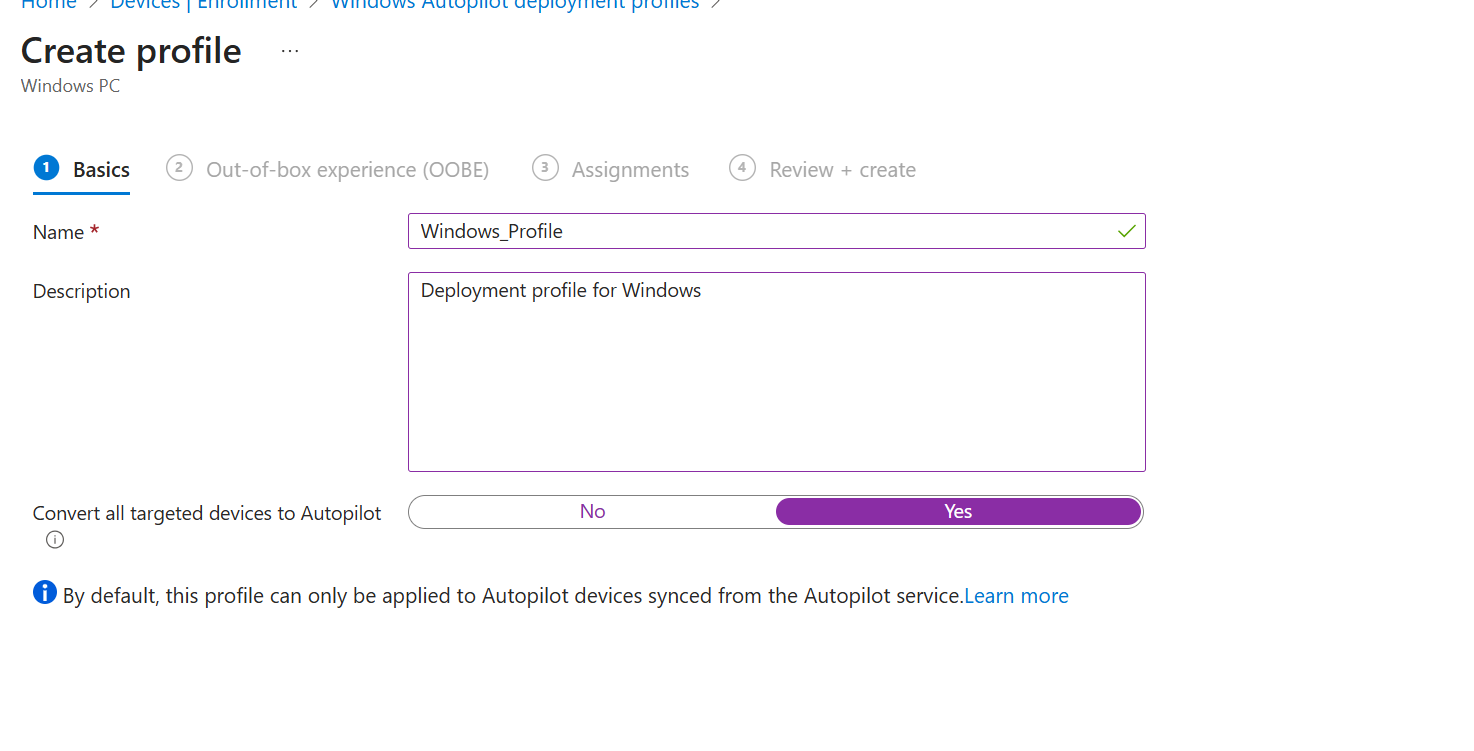Return to Windows Autopilot deployment profiles breadcrumb

coord(515,4)
